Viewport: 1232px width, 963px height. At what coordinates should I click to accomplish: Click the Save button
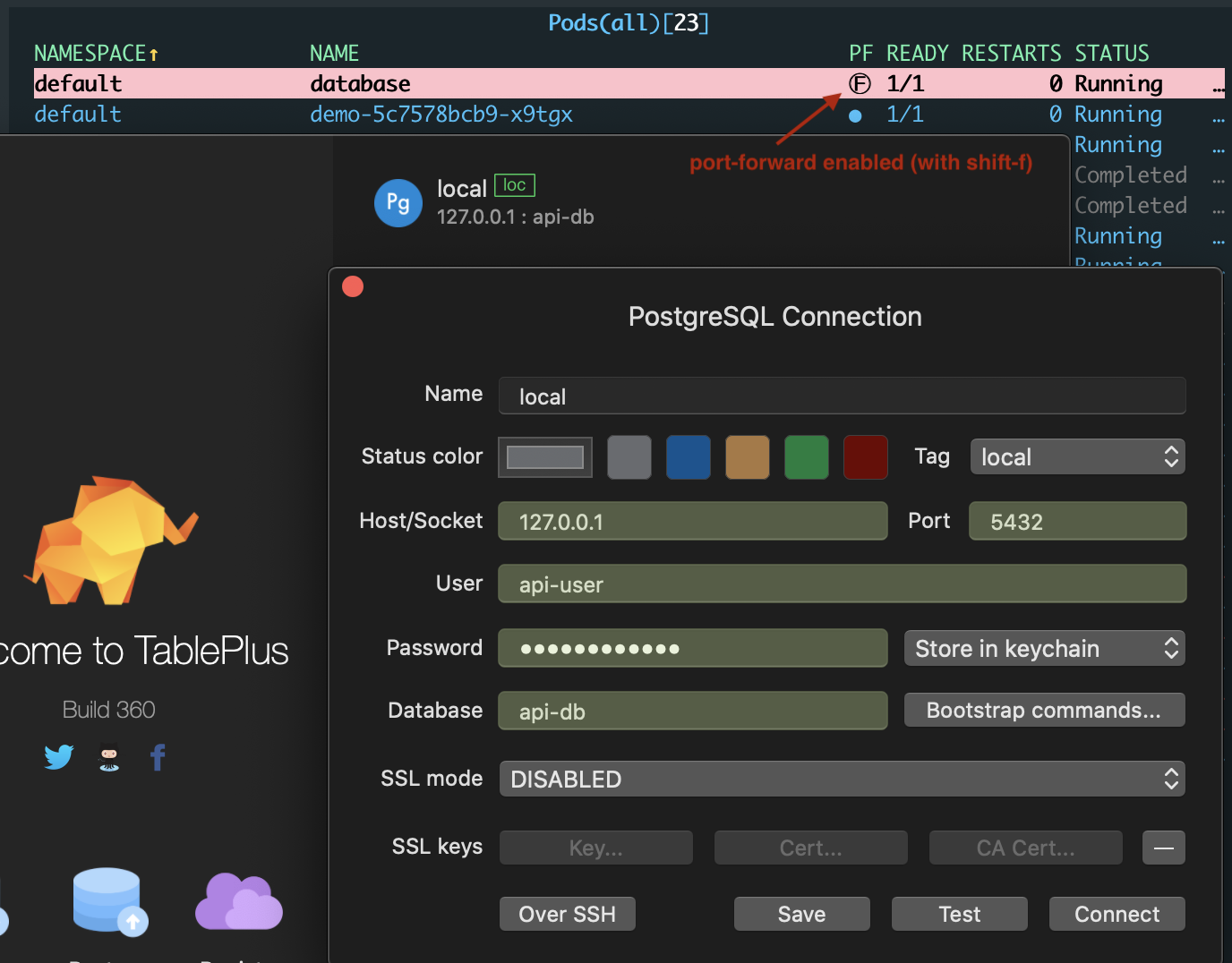pos(802,914)
